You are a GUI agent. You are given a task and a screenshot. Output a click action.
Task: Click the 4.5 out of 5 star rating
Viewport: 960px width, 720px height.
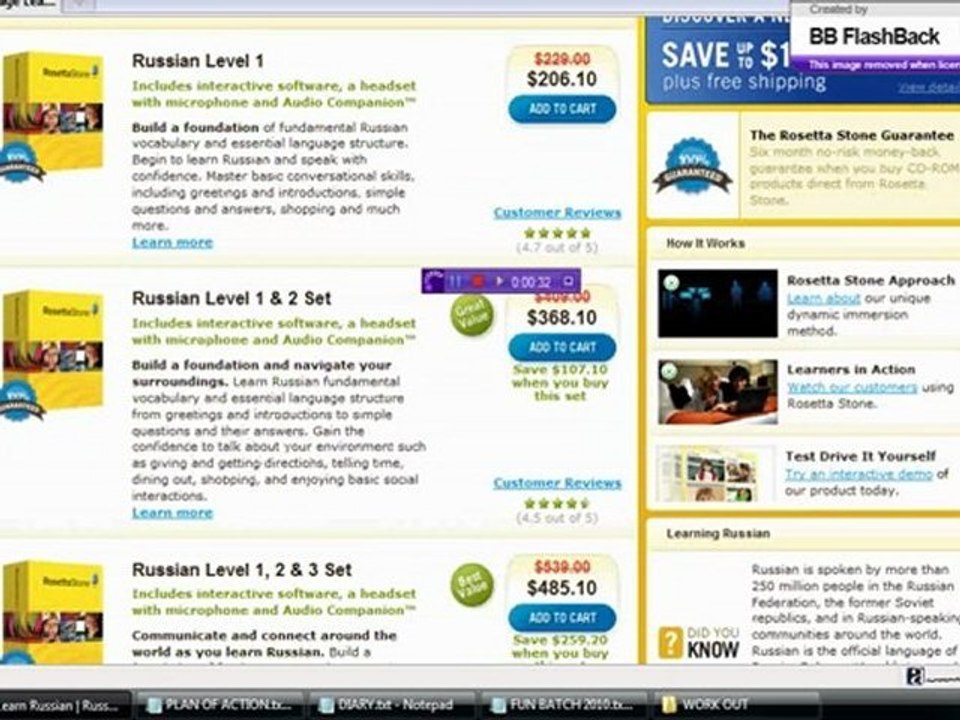point(557,503)
